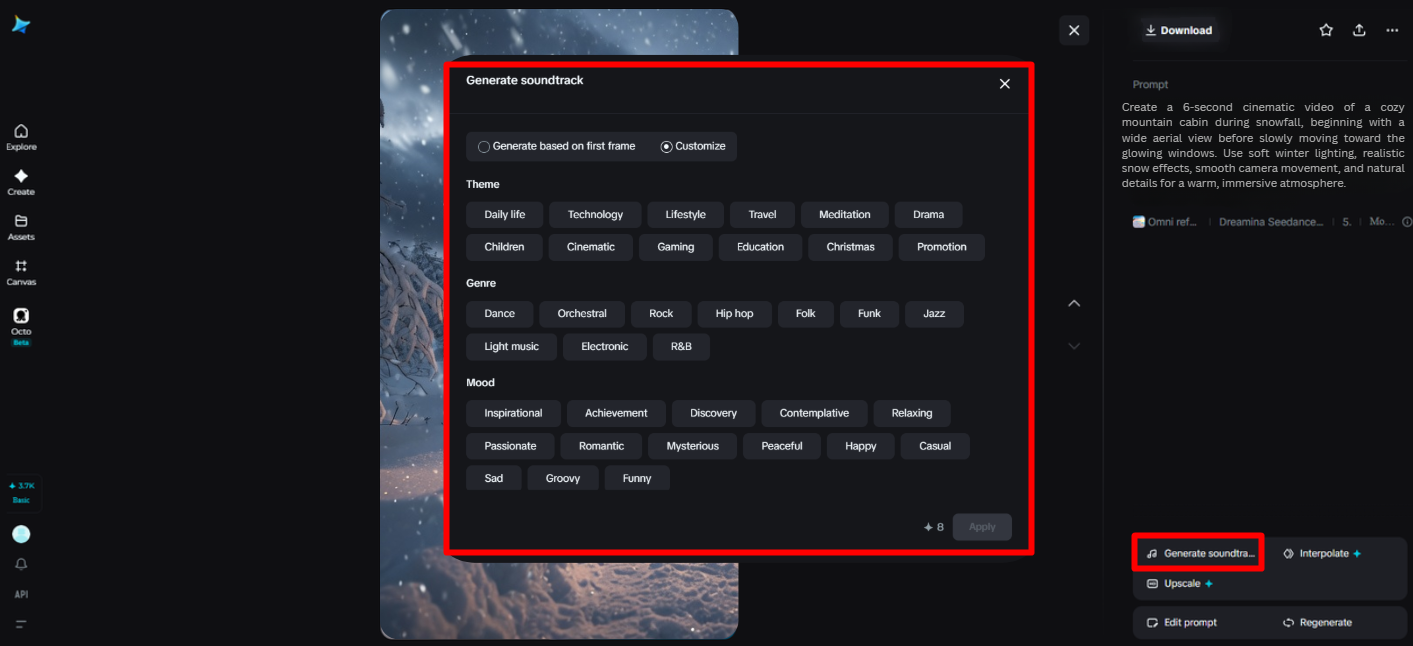Choose the Meditation theme
The width and height of the screenshot is (1413, 646).
tap(845, 214)
